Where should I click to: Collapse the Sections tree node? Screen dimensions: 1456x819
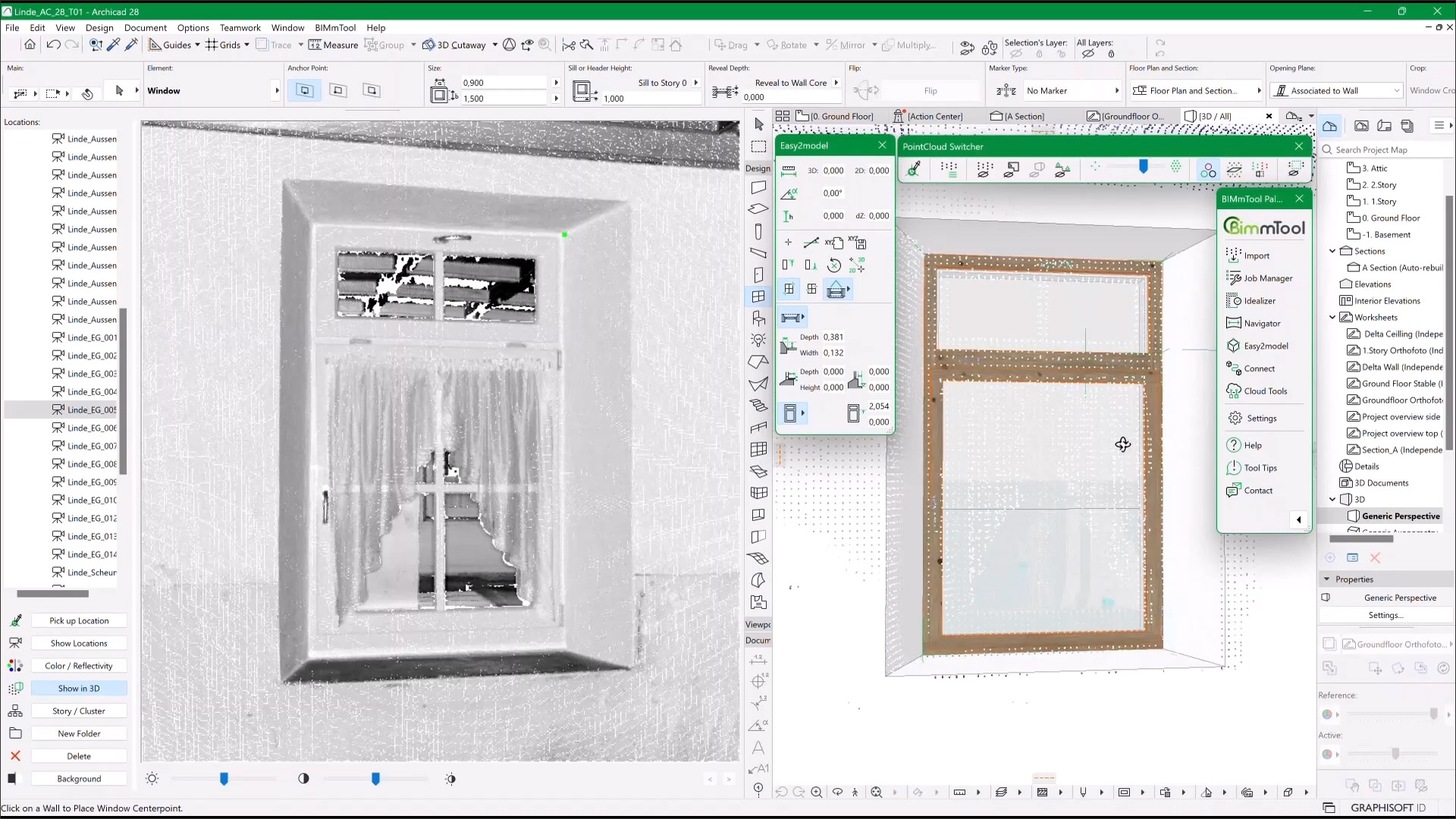click(1332, 251)
